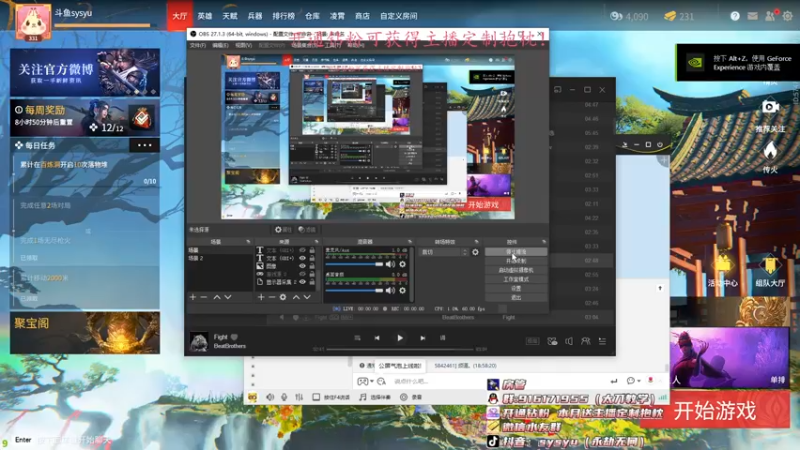Change play mode icon in music player
This screenshot has width=800, height=450.
357,338
